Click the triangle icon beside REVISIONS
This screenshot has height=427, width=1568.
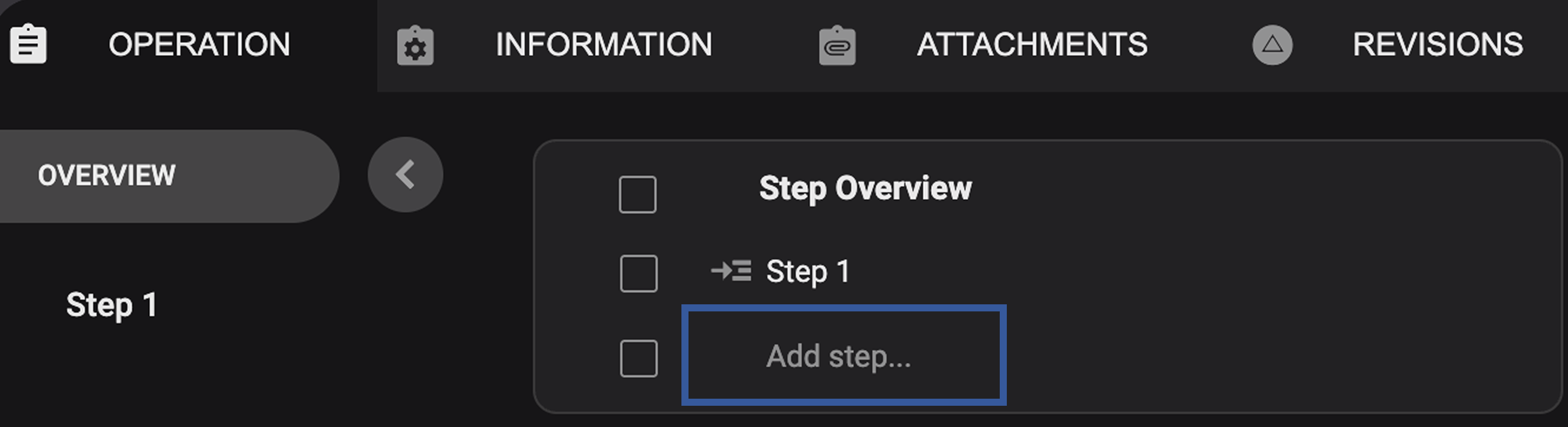point(1271,44)
